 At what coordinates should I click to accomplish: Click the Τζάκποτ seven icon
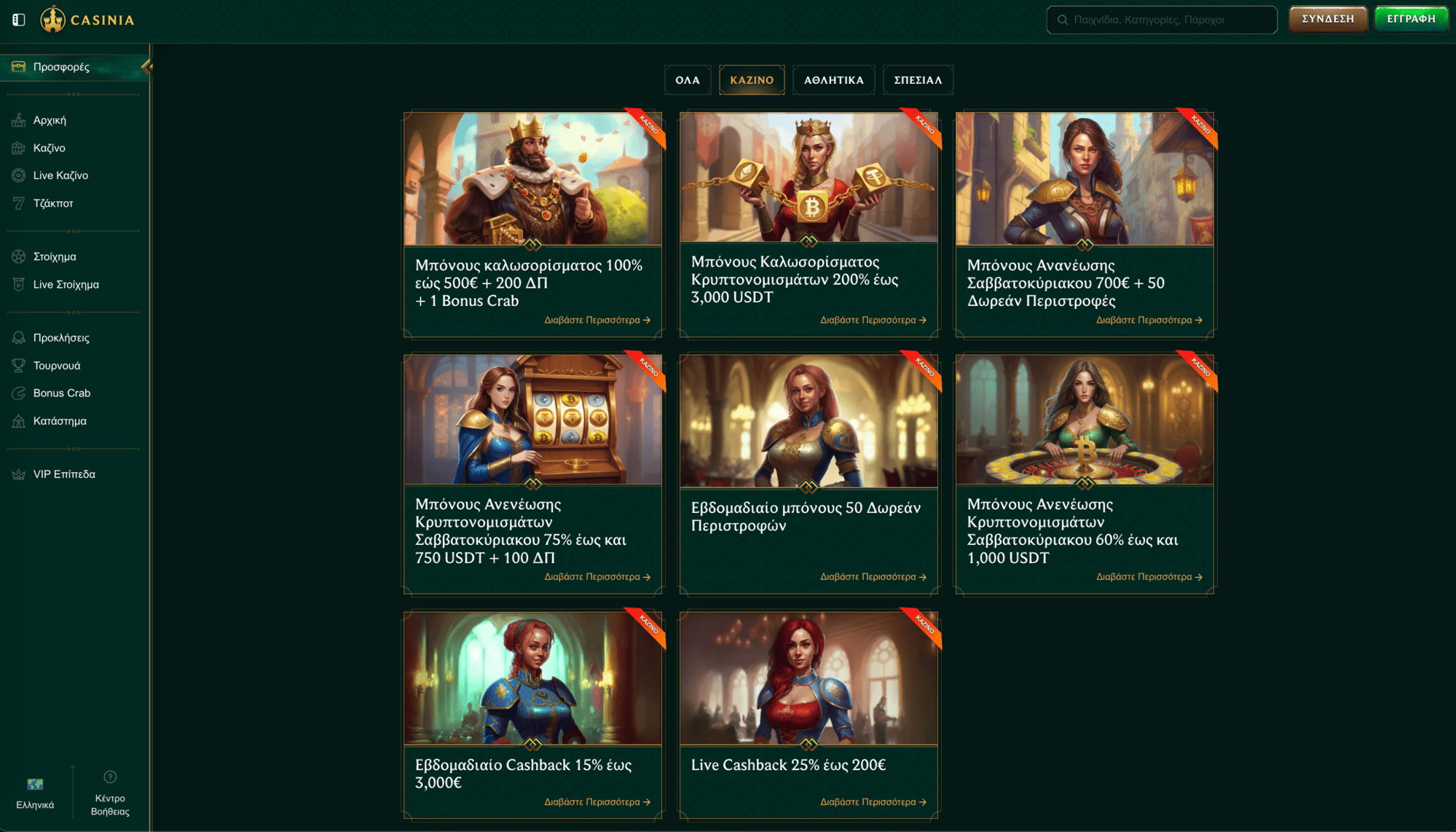19,203
